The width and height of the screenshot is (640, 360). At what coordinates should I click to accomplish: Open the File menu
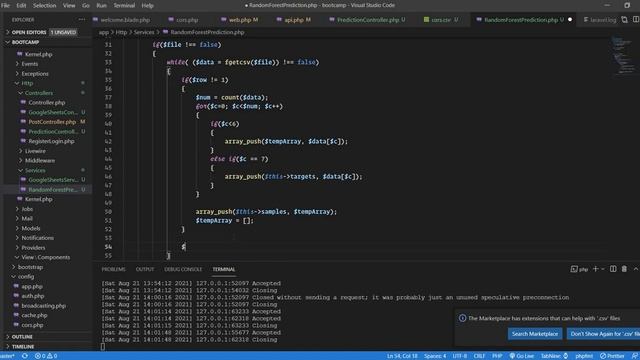tap(5, 5)
